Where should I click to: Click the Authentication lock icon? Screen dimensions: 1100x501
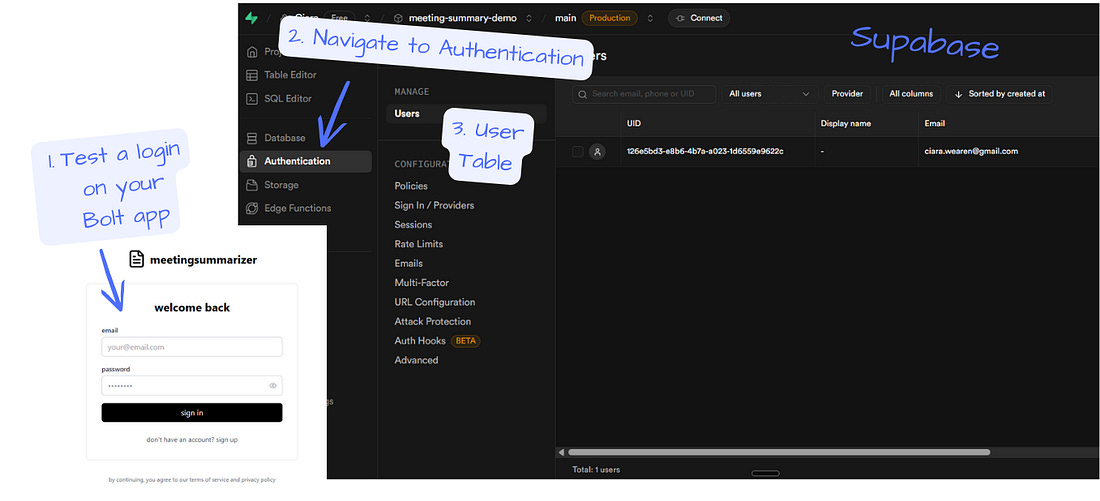tap(253, 161)
